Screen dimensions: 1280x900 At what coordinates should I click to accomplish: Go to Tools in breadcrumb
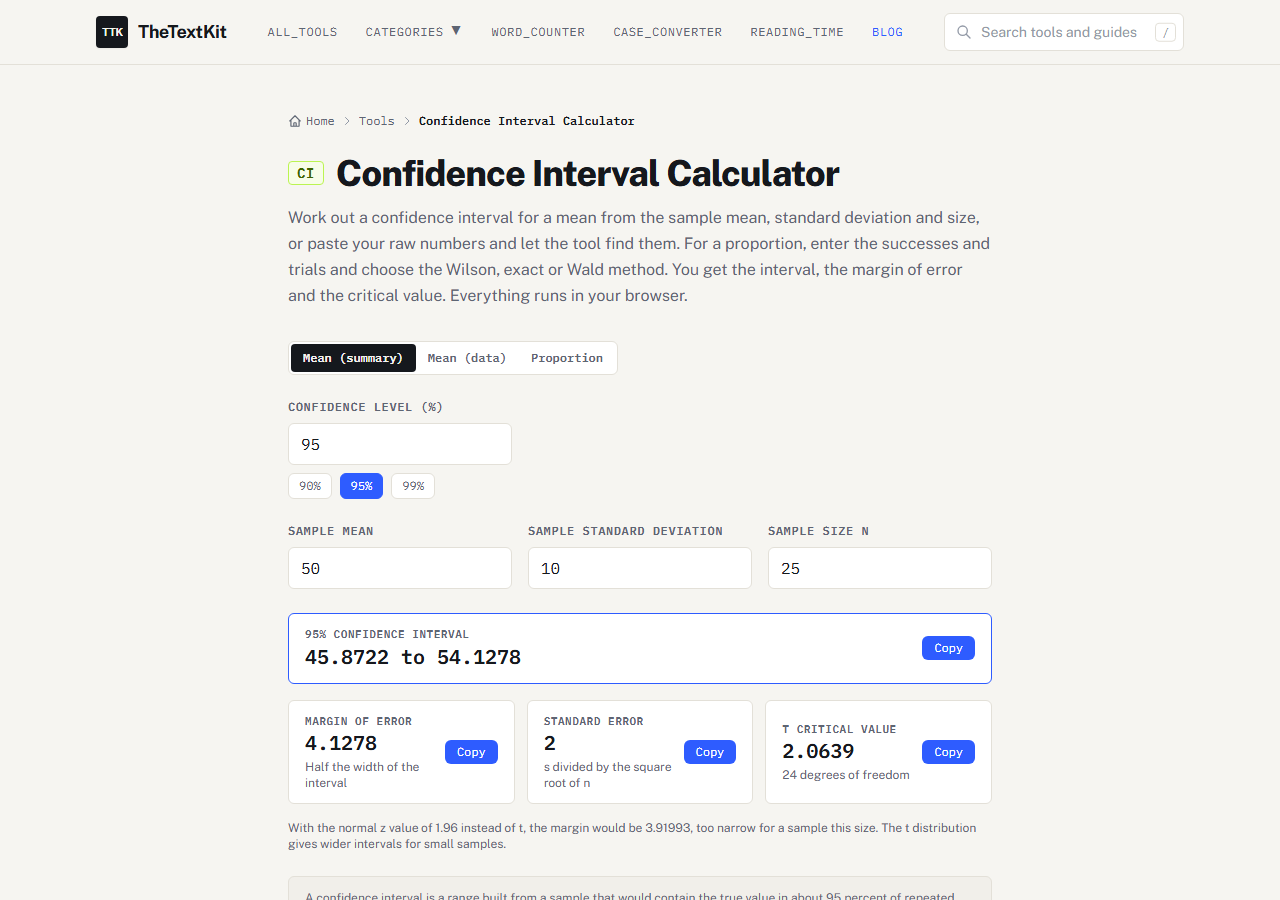point(377,121)
